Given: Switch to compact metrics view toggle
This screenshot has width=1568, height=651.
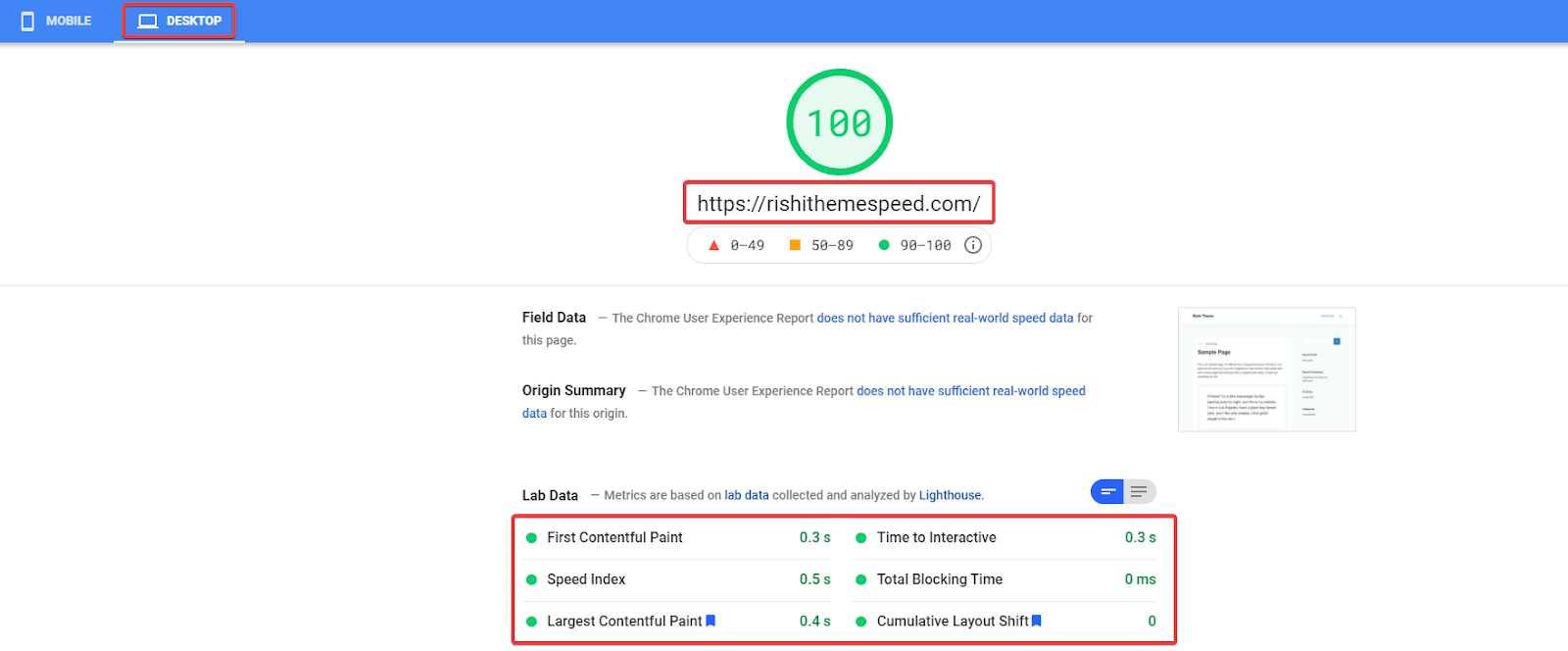Looking at the screenshot, I should (1107, 491).
